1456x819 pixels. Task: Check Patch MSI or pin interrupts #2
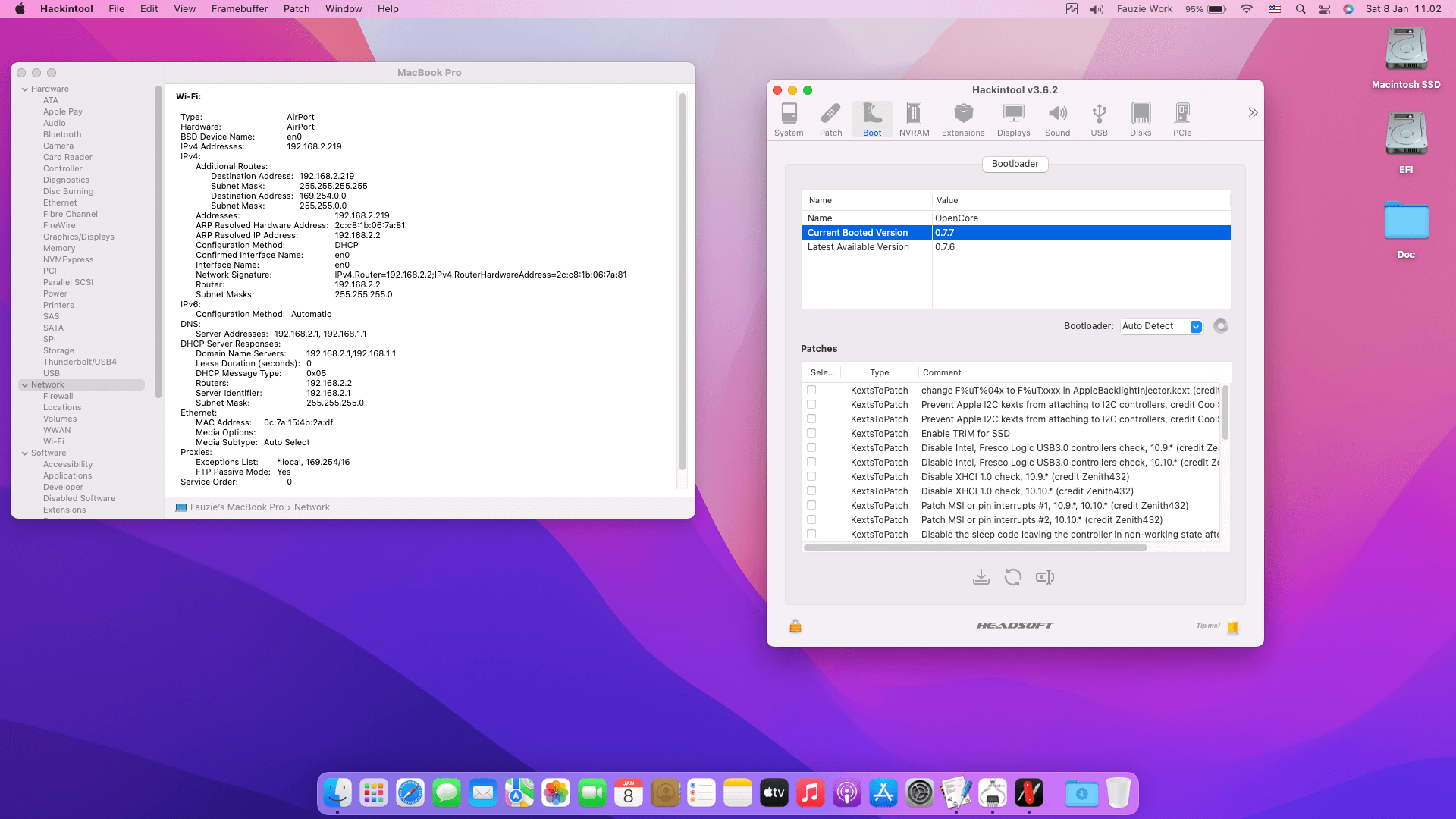(x=811, y=519)
